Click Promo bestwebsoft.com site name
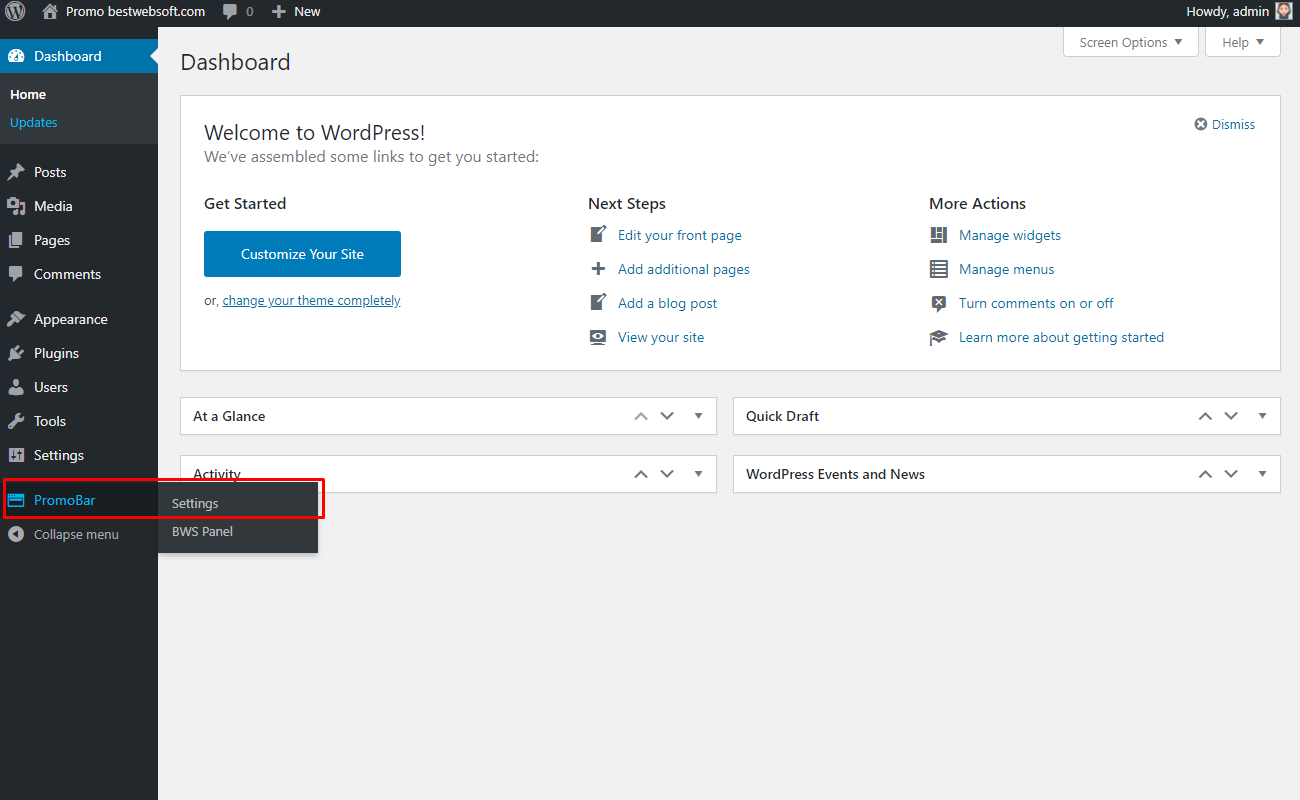 (136, 12)
